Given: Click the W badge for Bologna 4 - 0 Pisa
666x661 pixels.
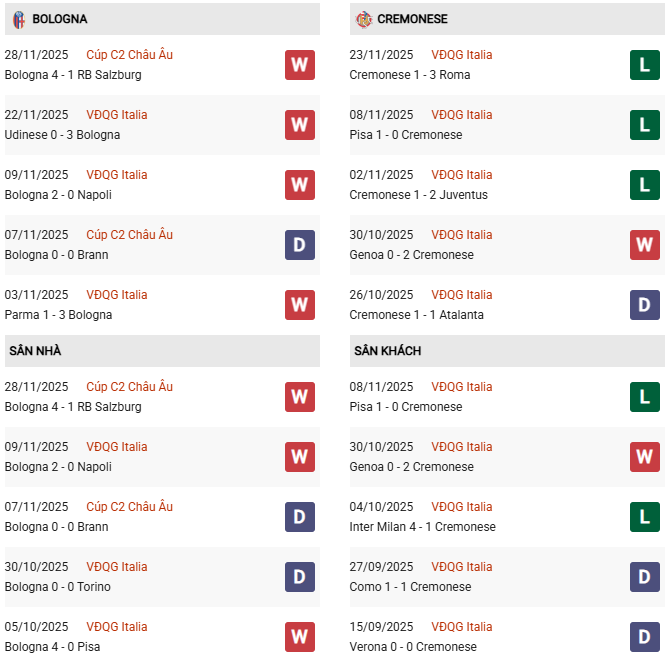Looking at the screenshot, I should pos(300,637).
